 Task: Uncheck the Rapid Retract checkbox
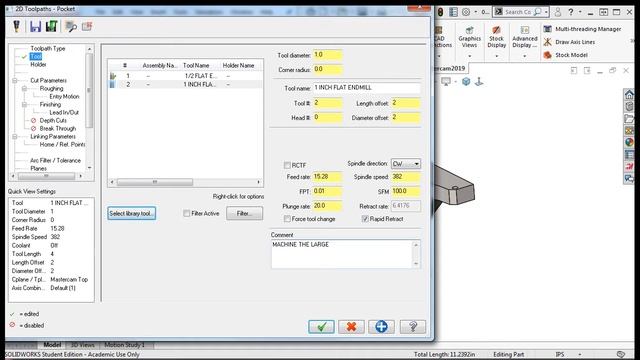pyautogui.click(x=365, y=219)
